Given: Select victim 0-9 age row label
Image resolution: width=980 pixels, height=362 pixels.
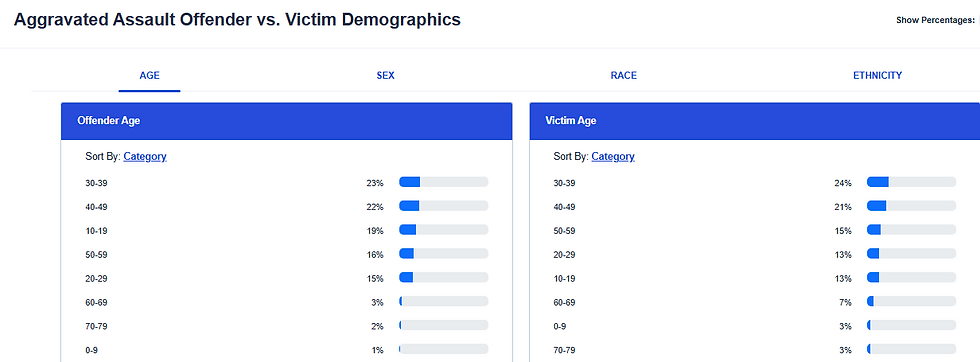Looking at the screenshot, I should (560, 326).
